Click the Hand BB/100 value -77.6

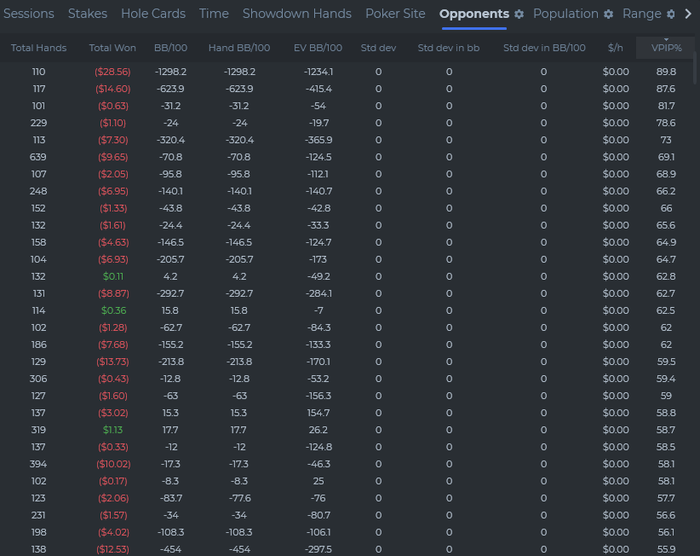[239, 498]
